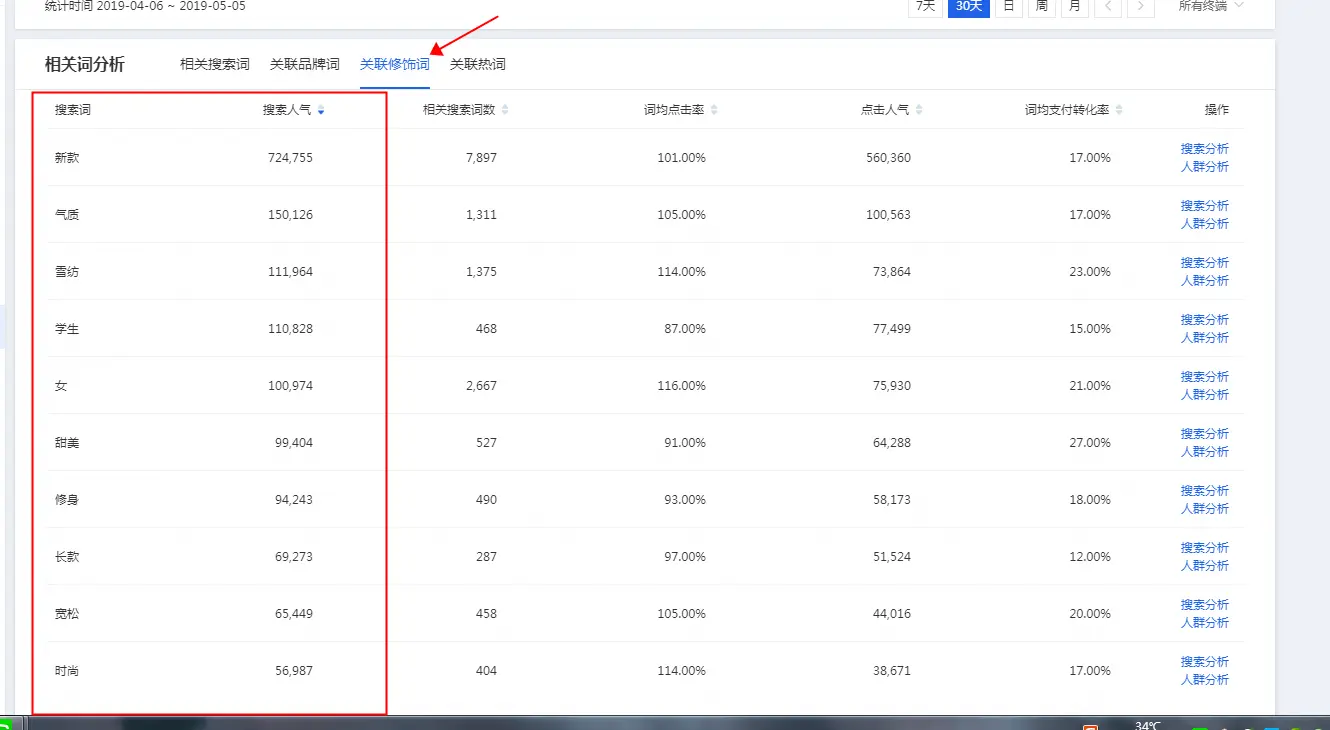This screenshot has width=1330, height=730.
Task: Go to next period with right chevron
Action: click(x=1141, y=6)
